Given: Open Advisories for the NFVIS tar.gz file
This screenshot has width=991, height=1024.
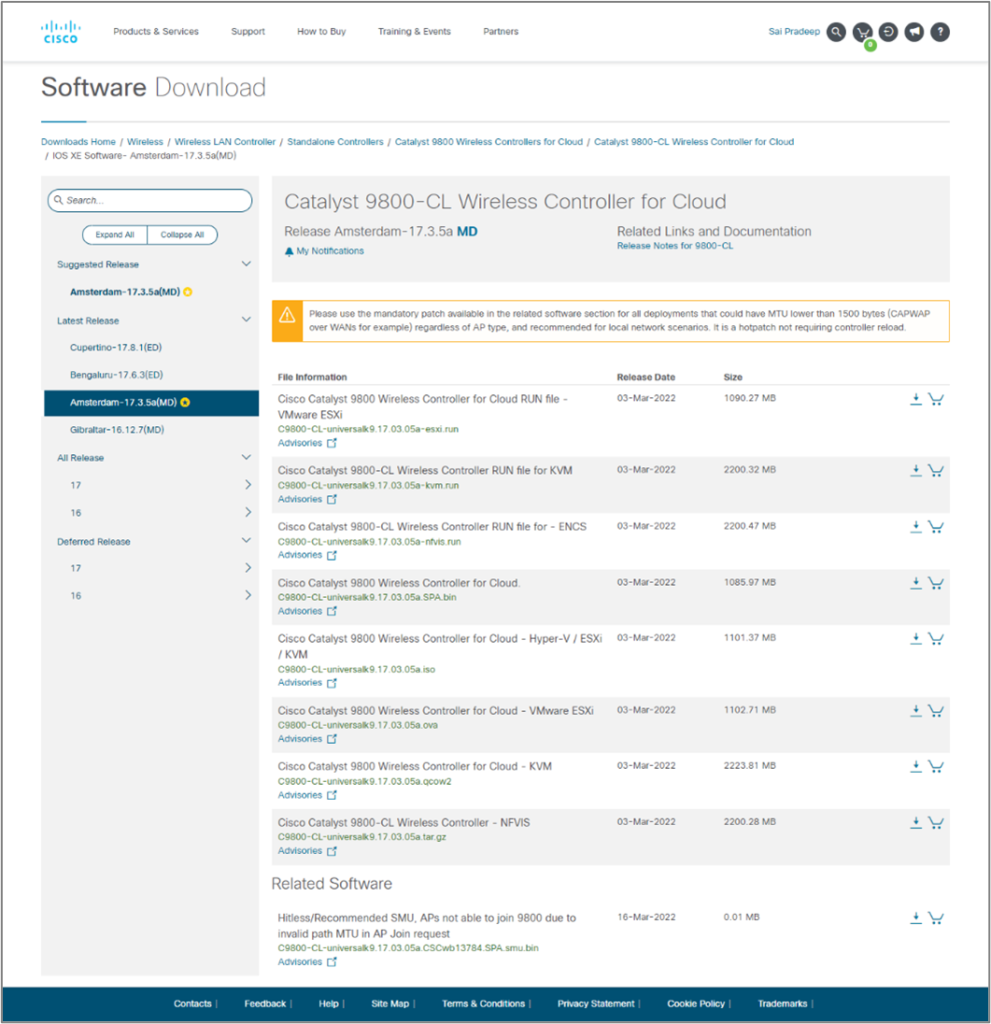Looking at the screenshot, I should pos(307,851).
